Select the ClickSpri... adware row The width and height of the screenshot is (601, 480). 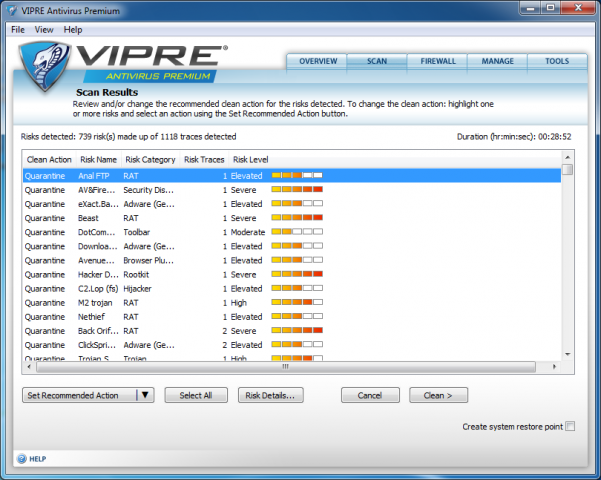292,345
